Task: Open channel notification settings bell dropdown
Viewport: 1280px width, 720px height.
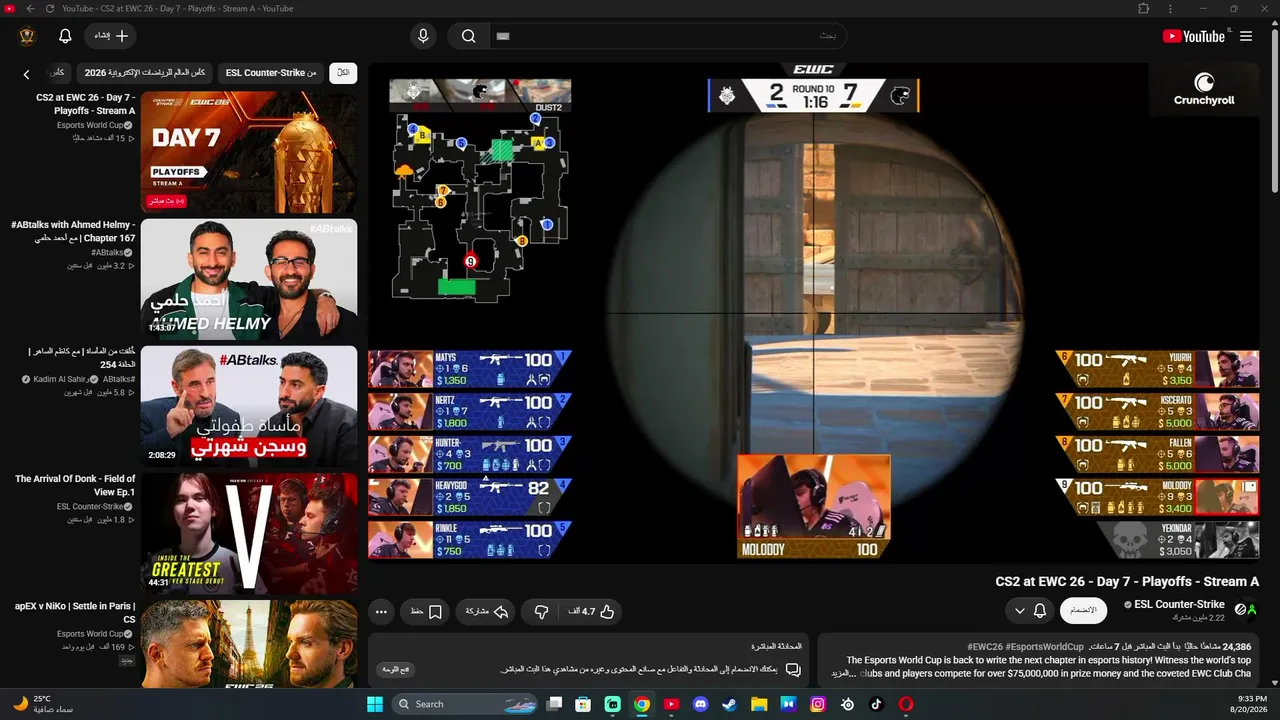Action: (x=1030, y=610)
